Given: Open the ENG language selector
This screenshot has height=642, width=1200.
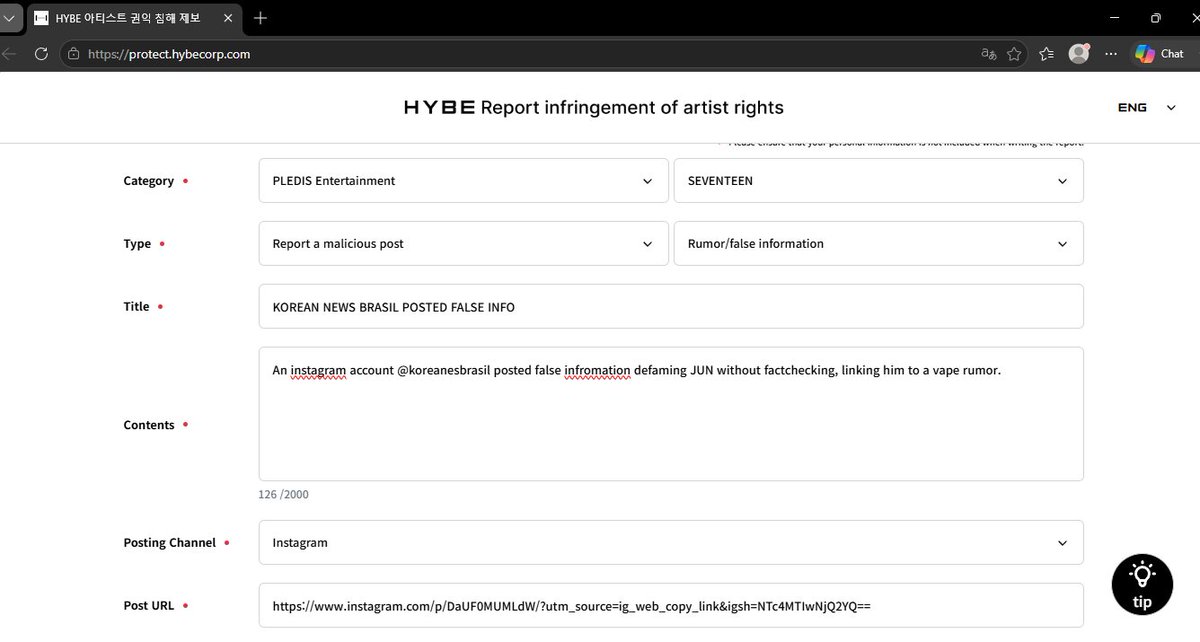Looking at the screenshot, I should 1147,107.
